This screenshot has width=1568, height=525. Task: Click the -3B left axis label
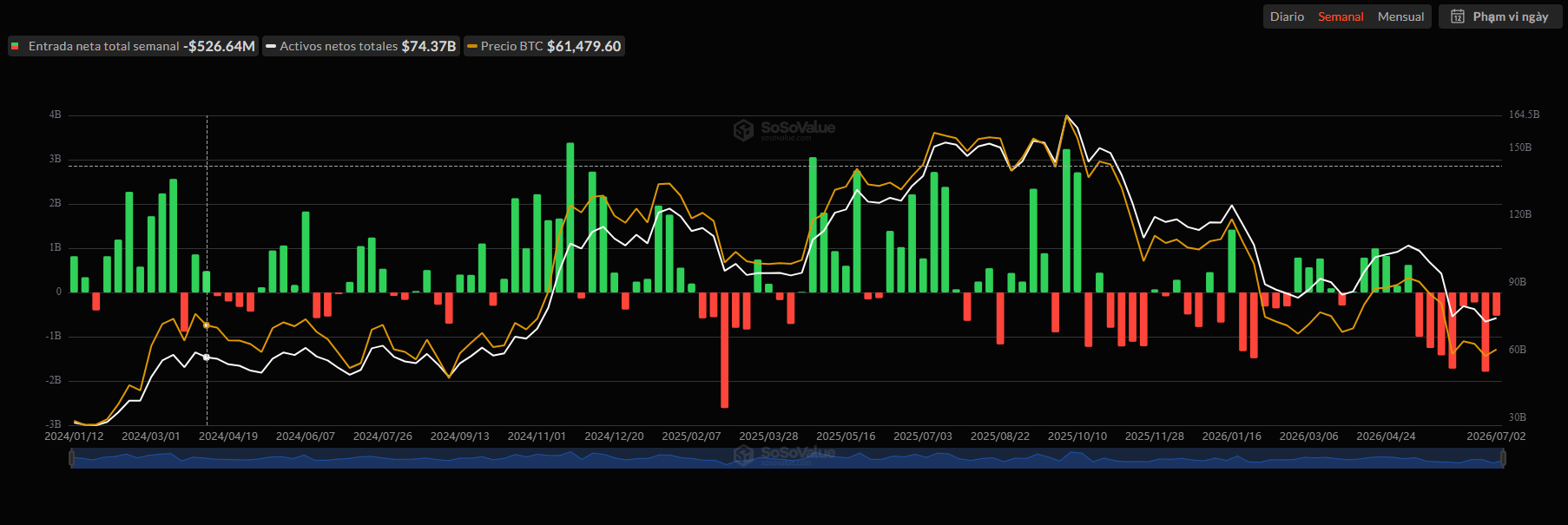(x=54, y=424)
